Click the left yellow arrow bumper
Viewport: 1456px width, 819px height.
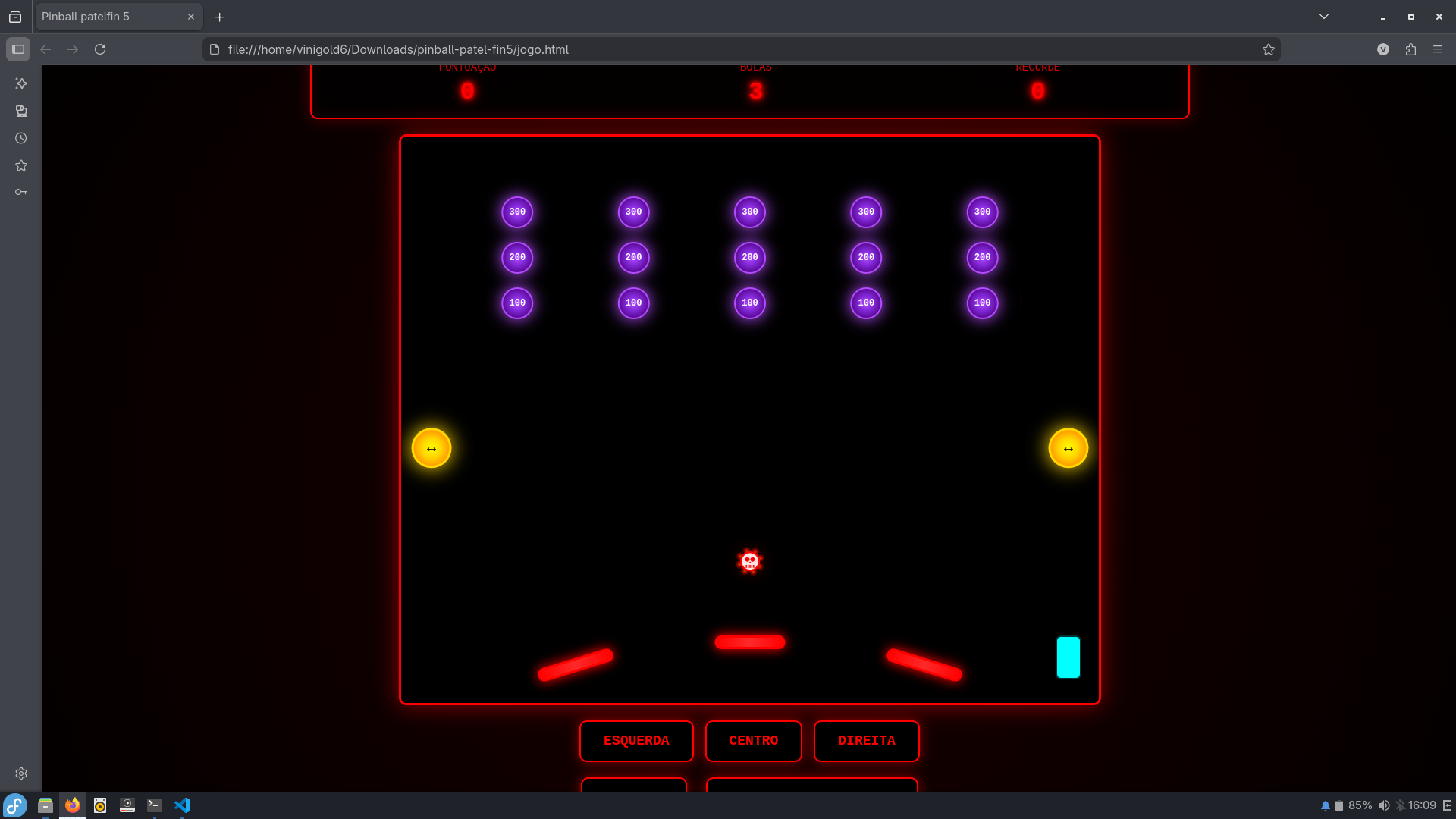(431, 447)
